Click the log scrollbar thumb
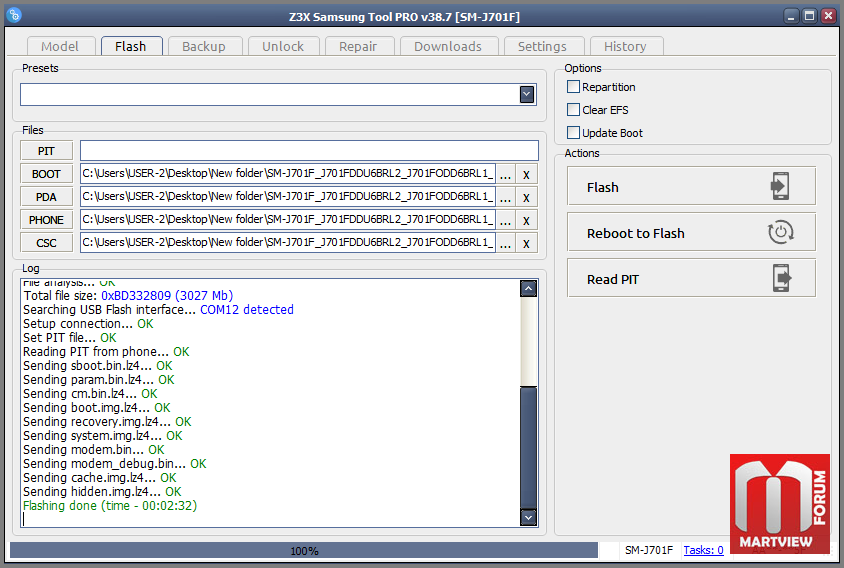Image resolution: width=844 pixels, height=568 pixels. 529,447
